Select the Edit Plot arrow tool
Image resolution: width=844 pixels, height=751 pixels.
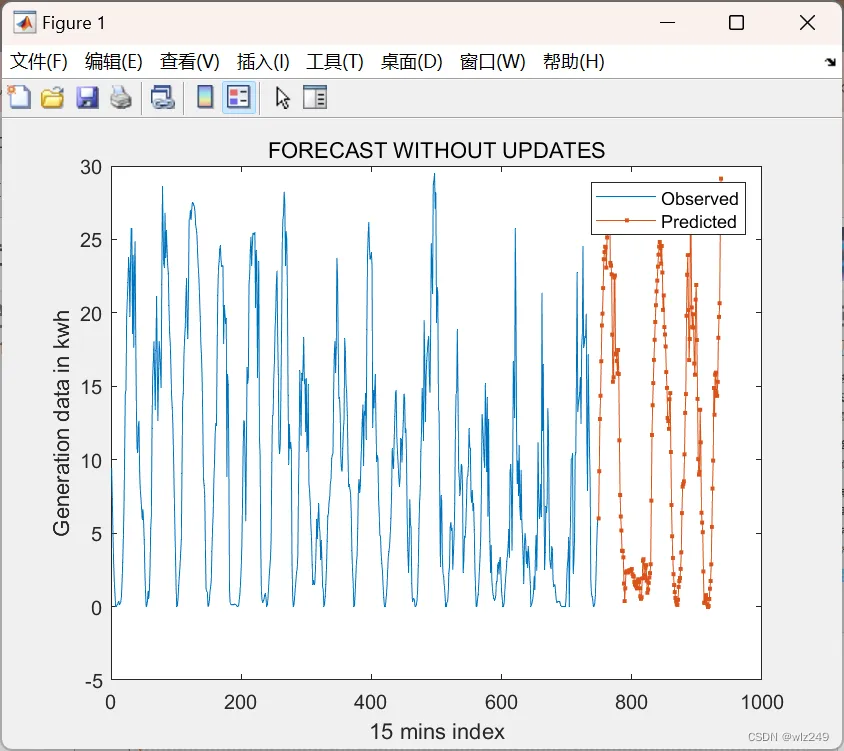[x=283, y=98]
